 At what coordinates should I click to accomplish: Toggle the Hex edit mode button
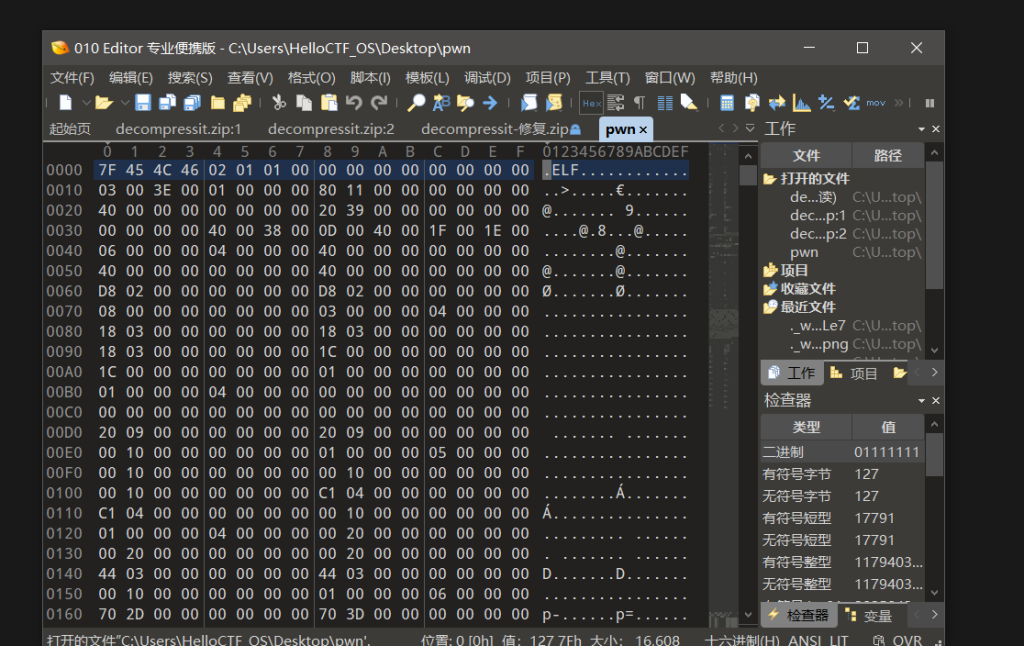pyautogui.click(x=592, y=103)
